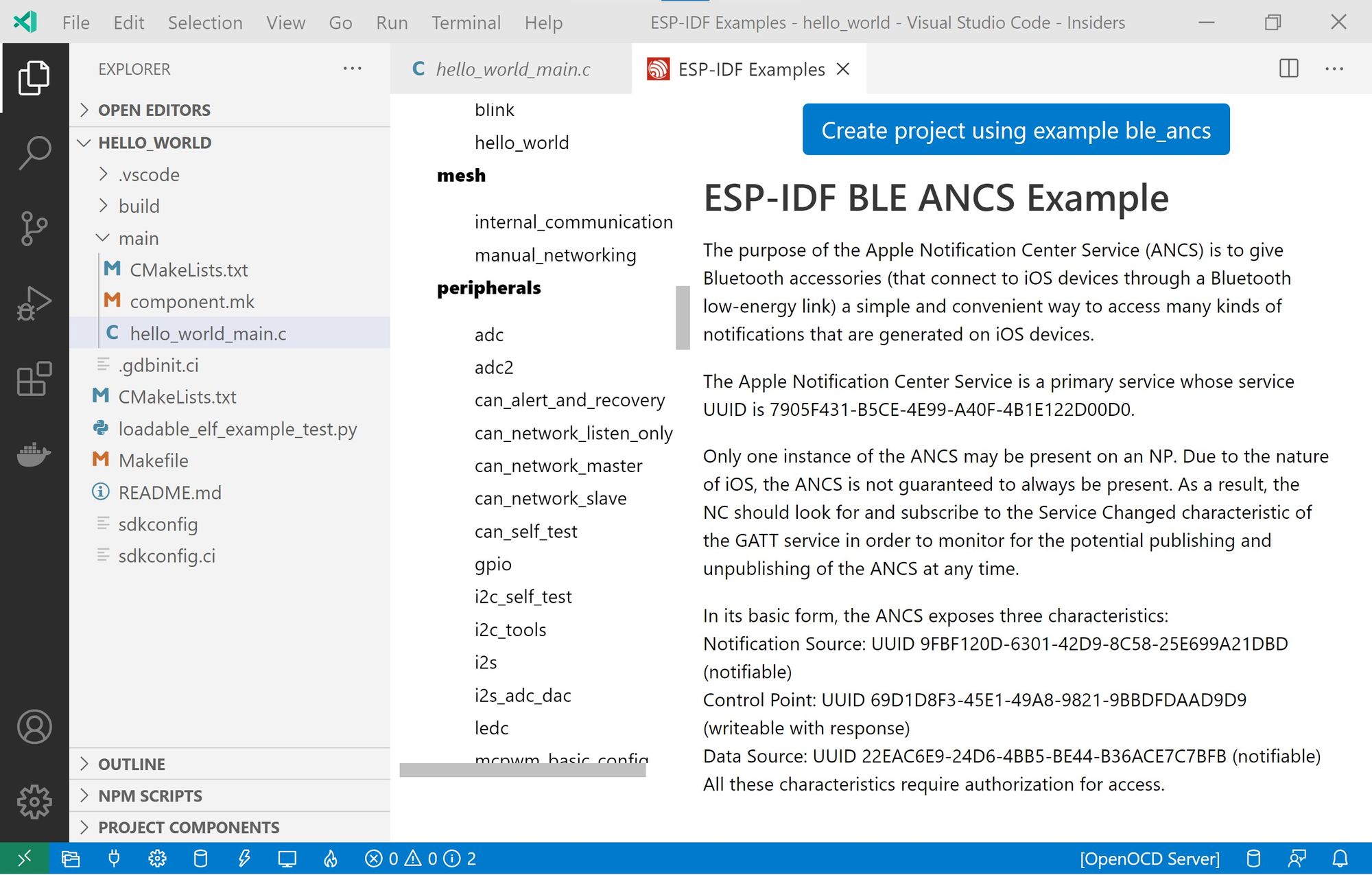The width and height of the screenshot is (1372, 875).
Task: Select the gpio peripherals example
Action: (x=493, y=564)
